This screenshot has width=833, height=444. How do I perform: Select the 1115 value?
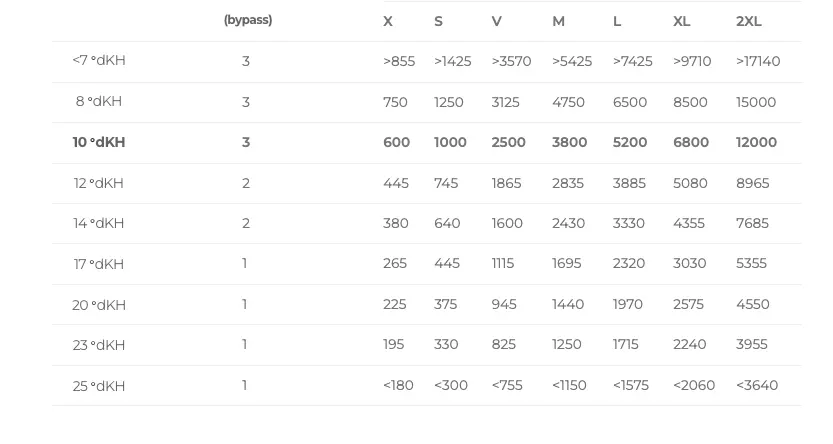[x=503, y=264]
